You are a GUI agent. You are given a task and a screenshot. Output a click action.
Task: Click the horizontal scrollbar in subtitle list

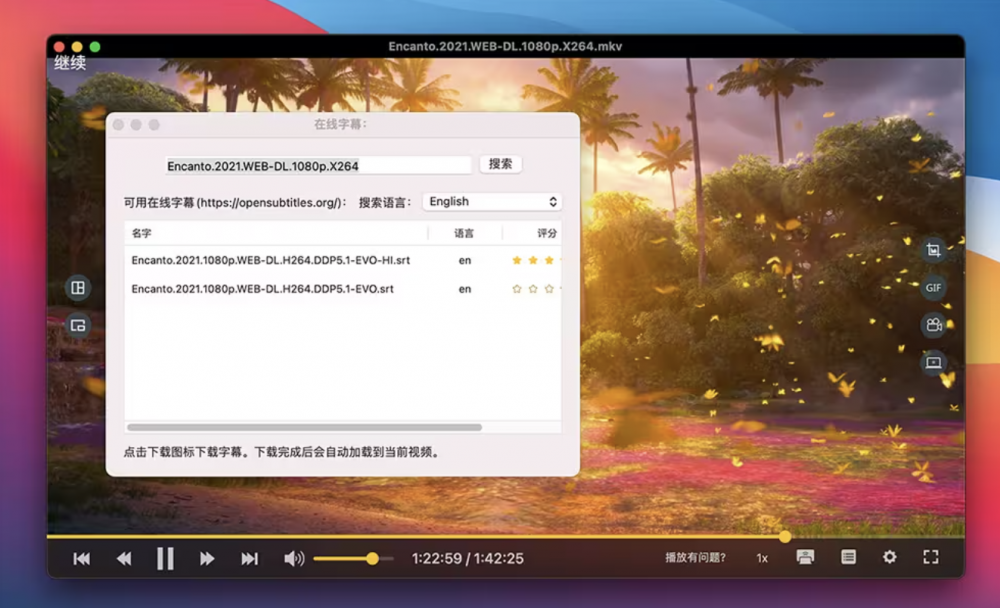[x=304, y=427]
